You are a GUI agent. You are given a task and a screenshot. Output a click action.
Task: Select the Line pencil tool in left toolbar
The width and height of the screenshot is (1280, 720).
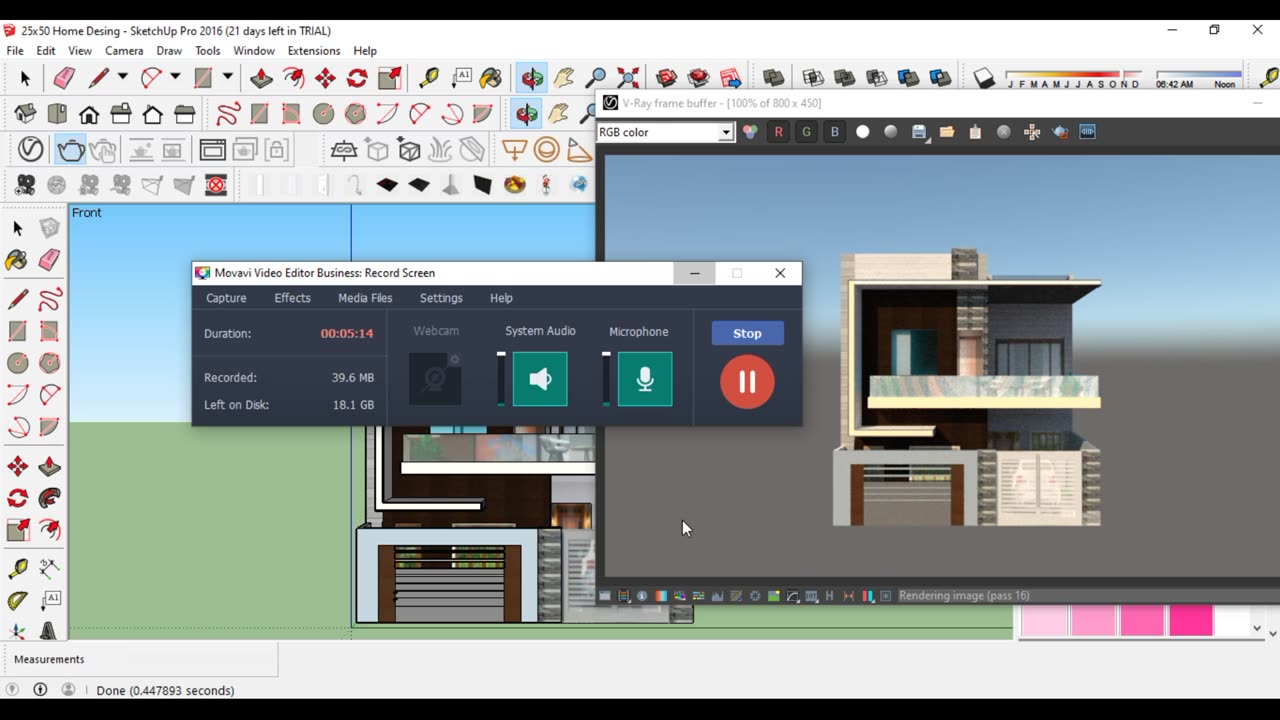click(18, 299)
